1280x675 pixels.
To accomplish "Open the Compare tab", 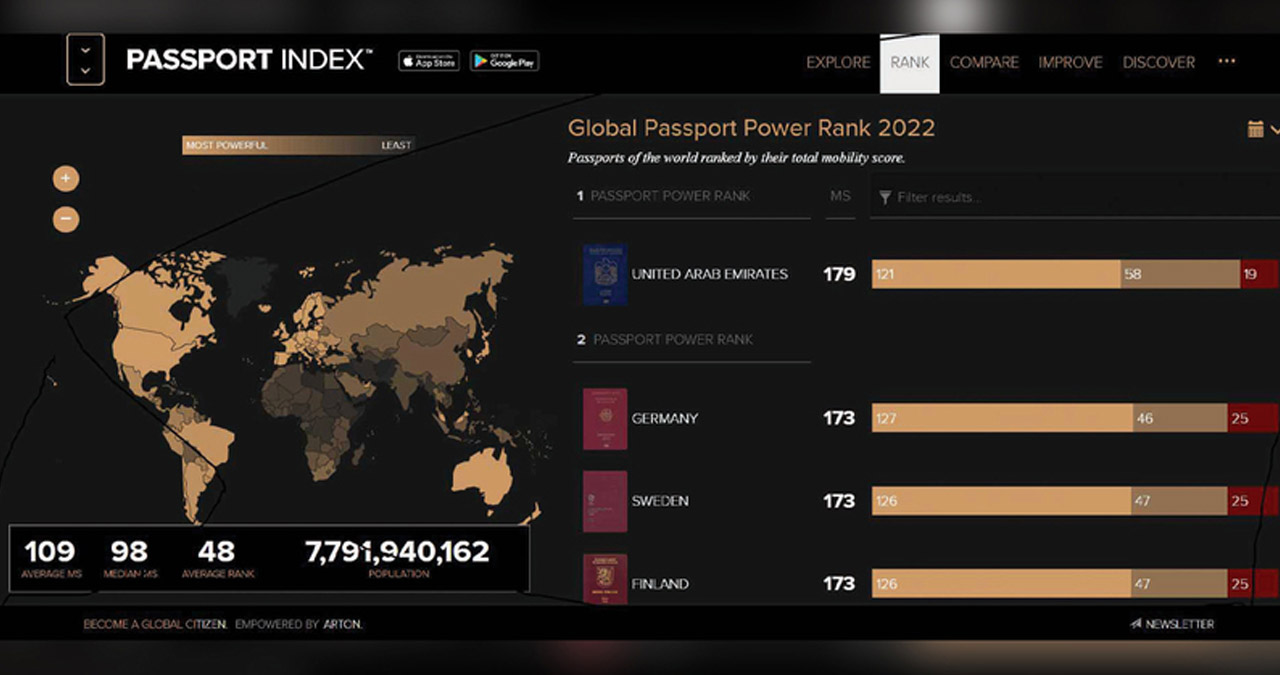I will pyautogui.click(x=984, y=62).
